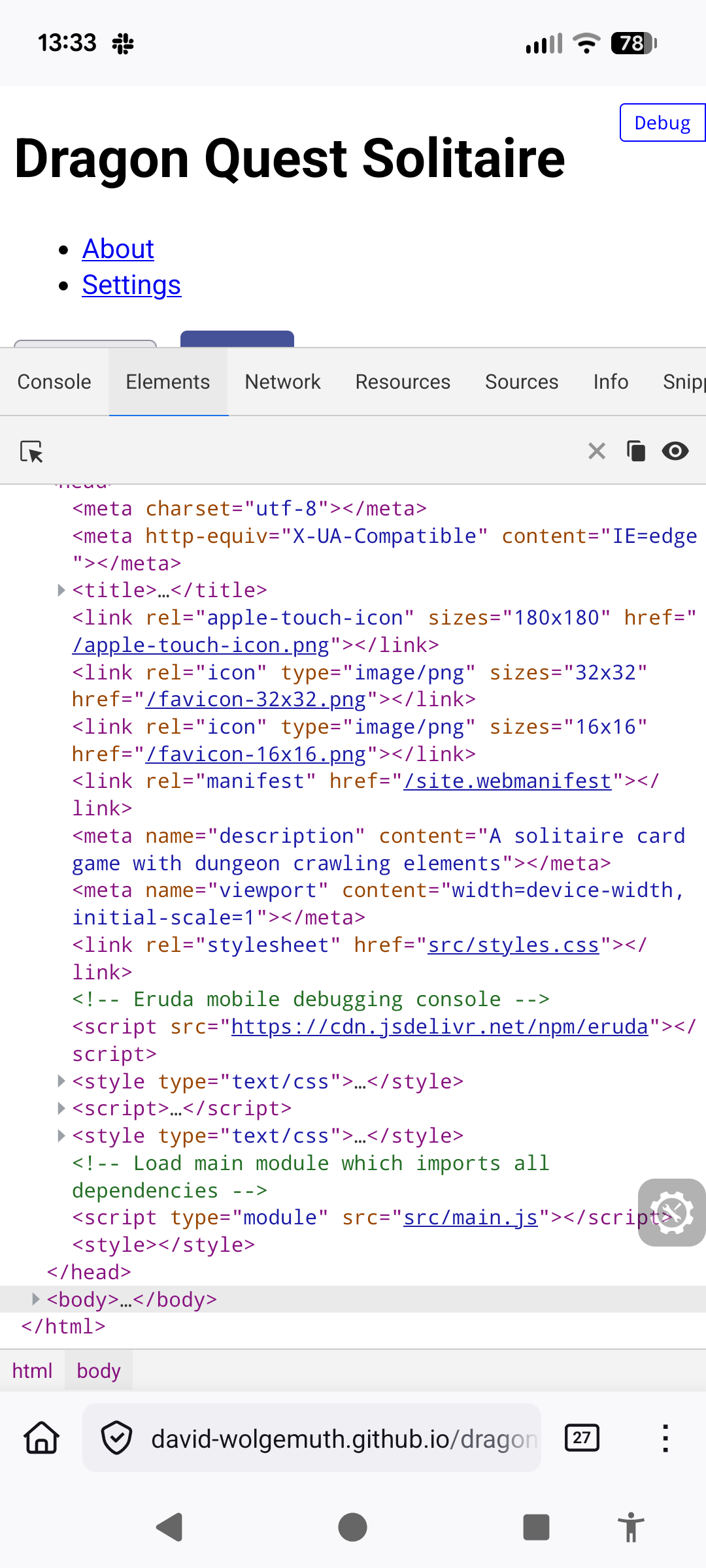Click the Debug button
Viewport: 706px width, 1568px height.
coord(662,122)
